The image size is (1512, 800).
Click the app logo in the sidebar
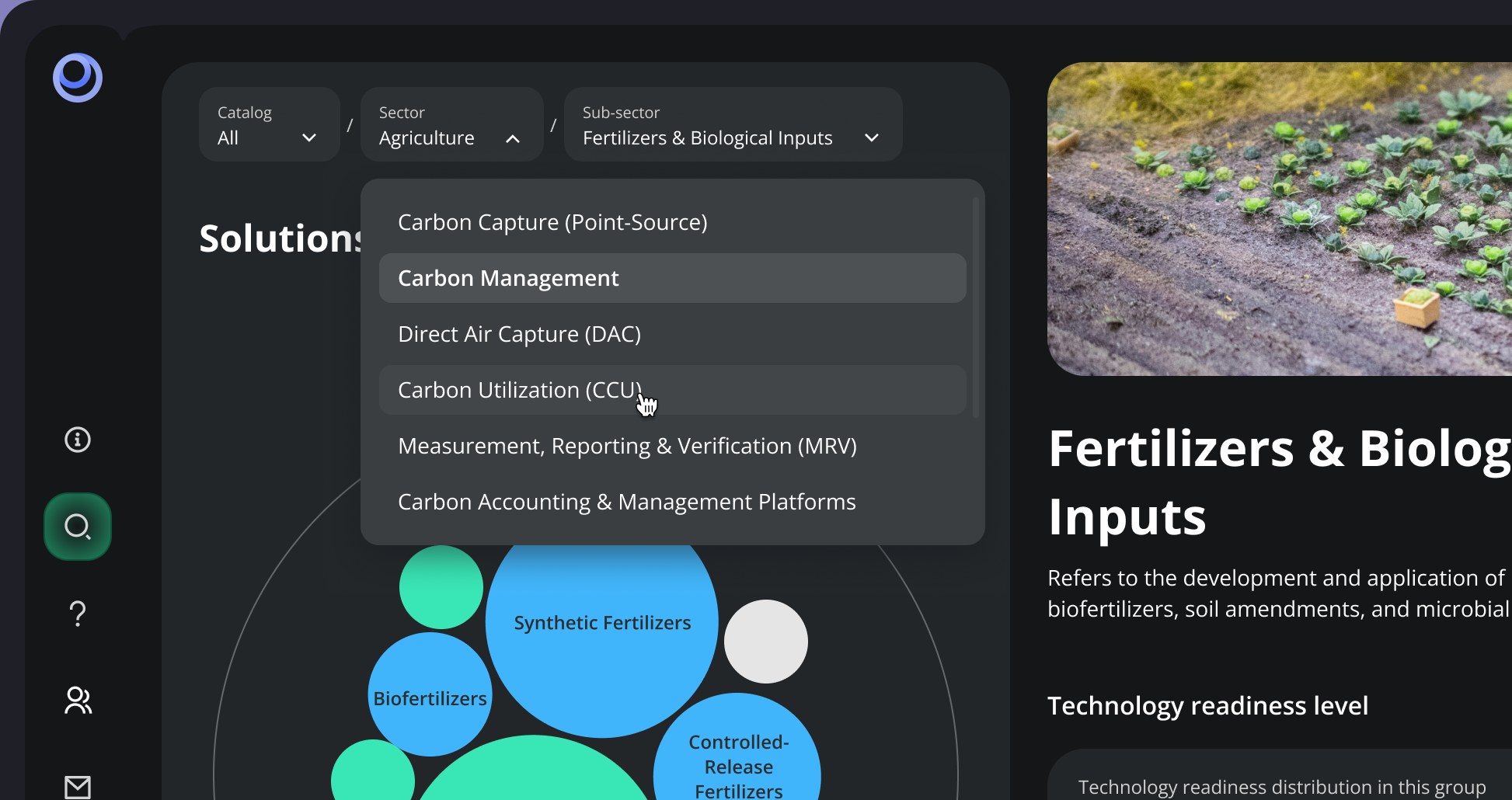pyautogui.click(x=78, y=78)
